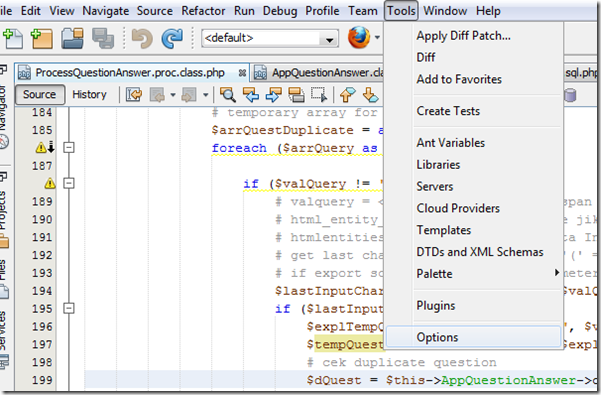The image size is (601, 395).
Task: Click the Back navigation icon in editor toolbar
Action: click(158, 95)
